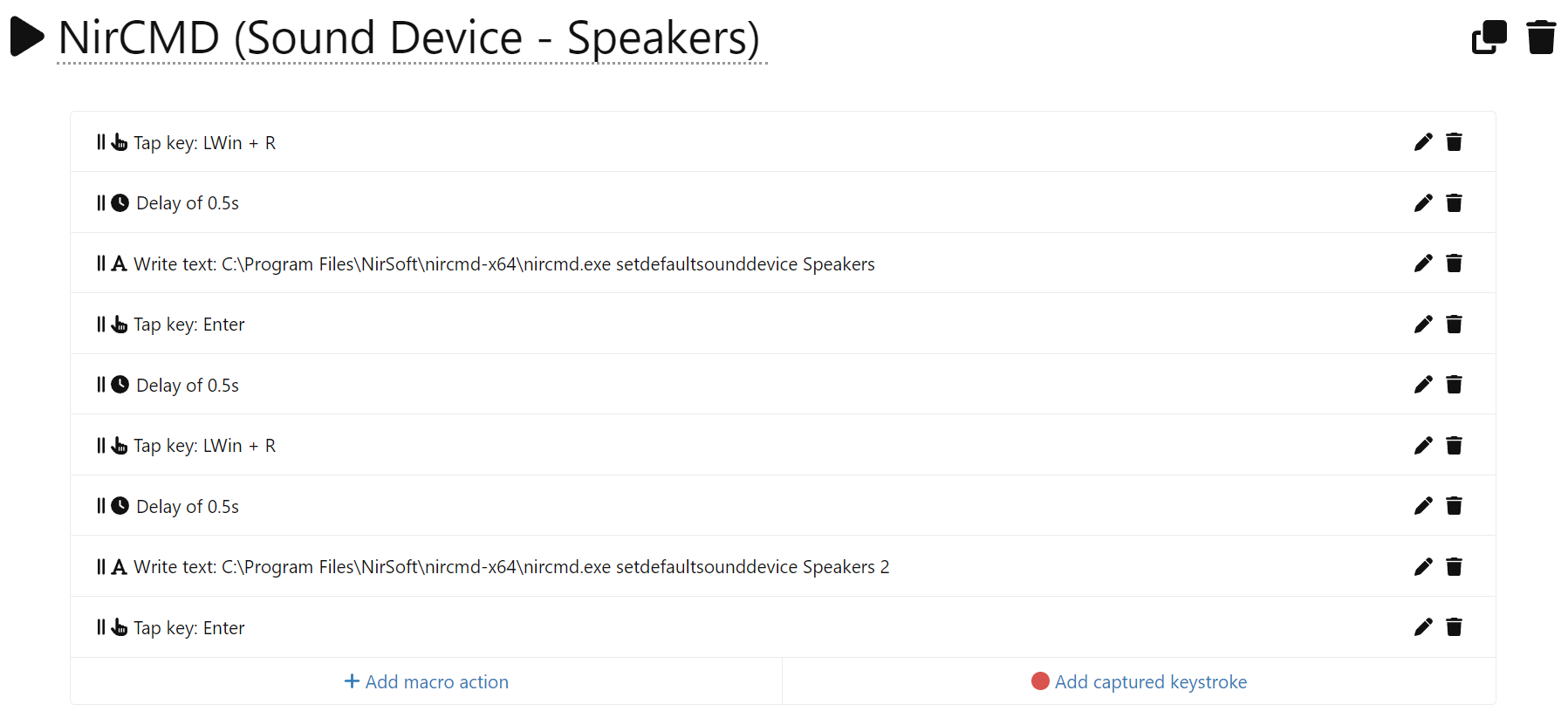
Task: Click "Add captured keystroke" button
Action: tap(1139, 681)
